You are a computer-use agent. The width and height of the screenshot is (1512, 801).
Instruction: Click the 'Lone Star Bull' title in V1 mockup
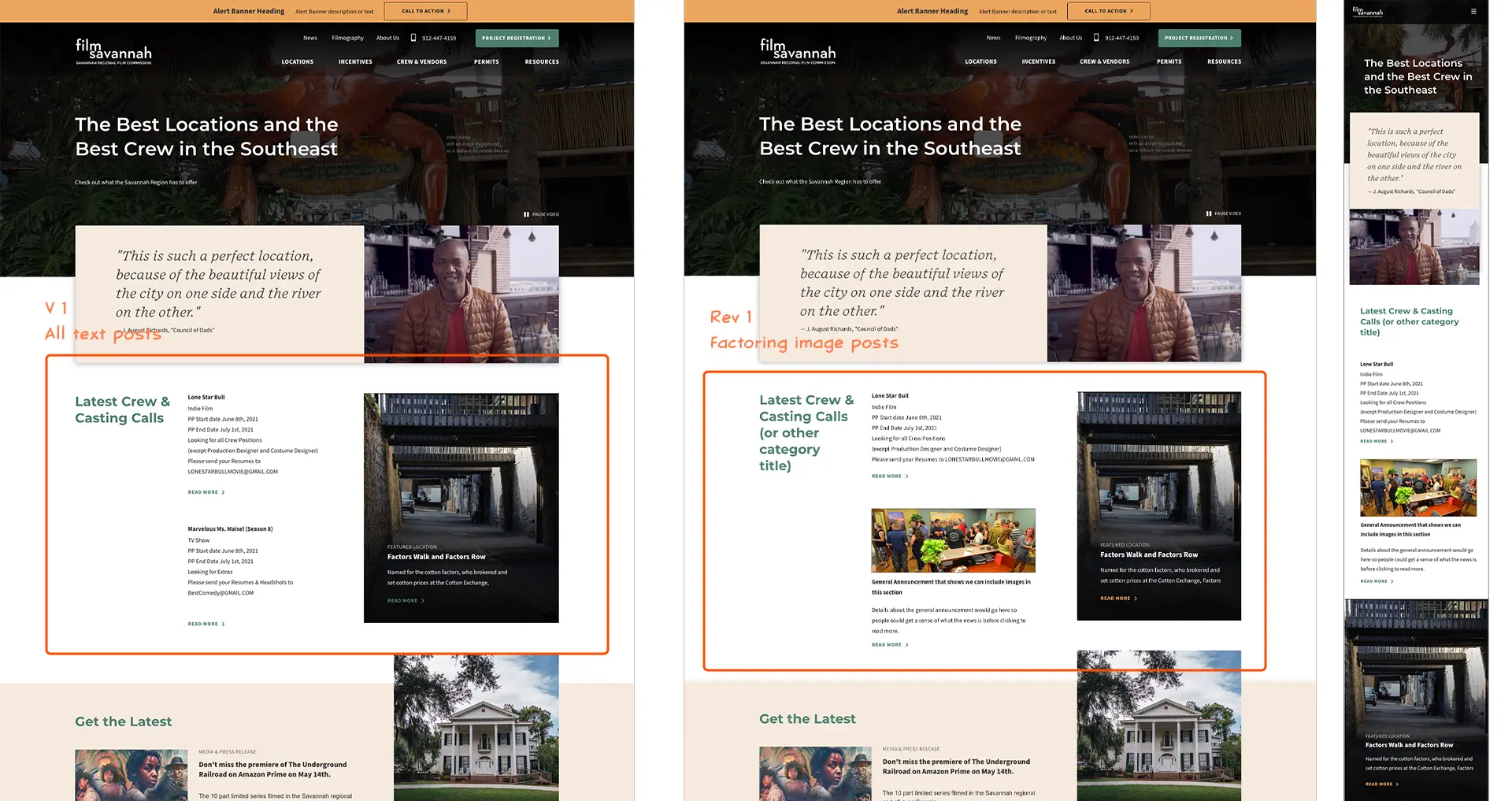(x=206, y=398)
